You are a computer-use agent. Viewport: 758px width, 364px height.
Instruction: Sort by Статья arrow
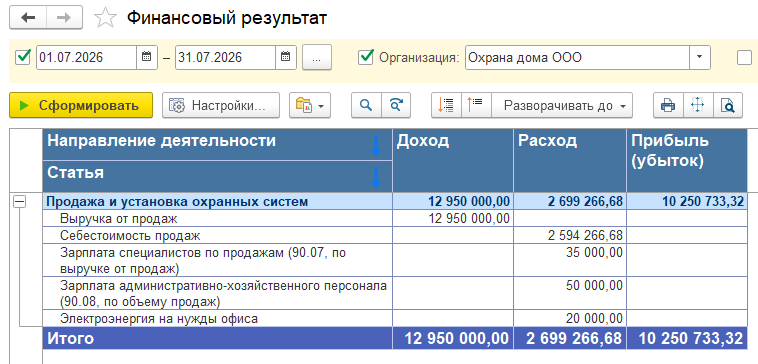coord(376,176)
